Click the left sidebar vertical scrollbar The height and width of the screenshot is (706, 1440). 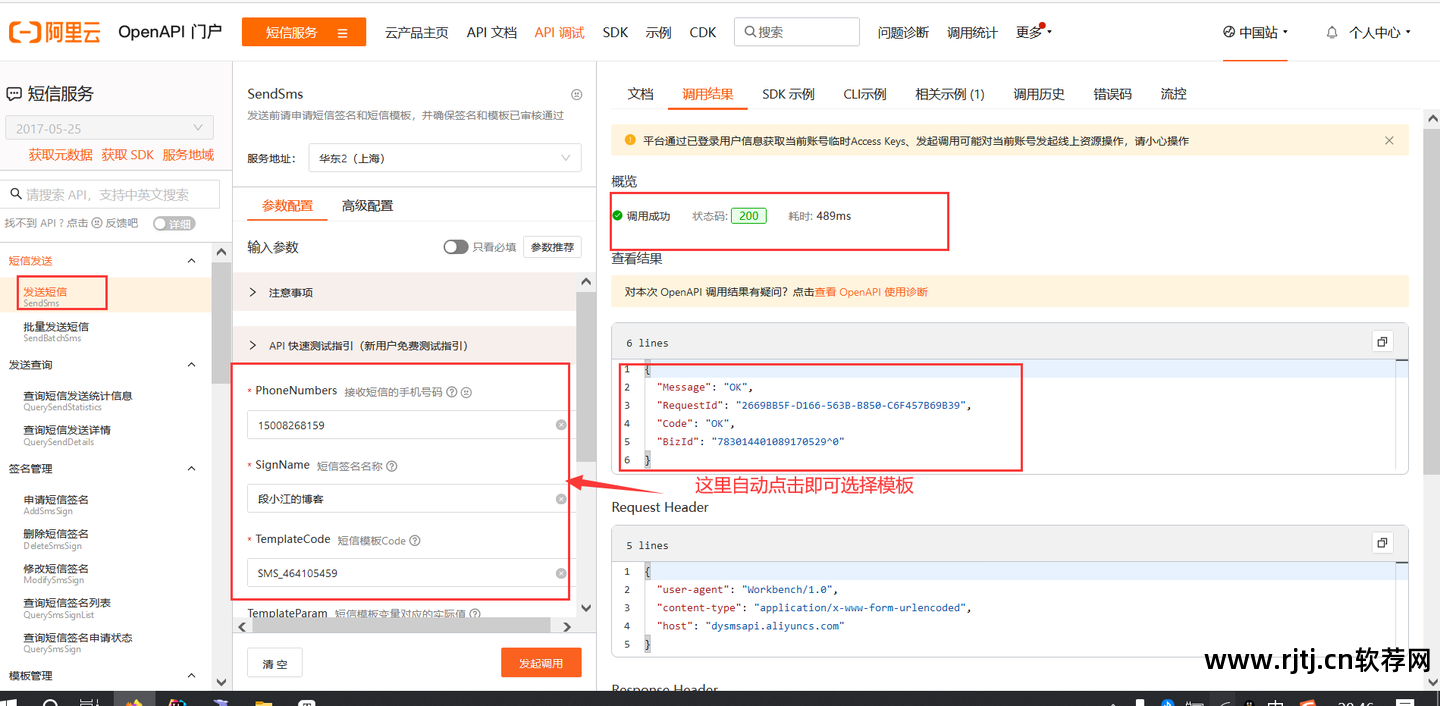click(221, 322)
